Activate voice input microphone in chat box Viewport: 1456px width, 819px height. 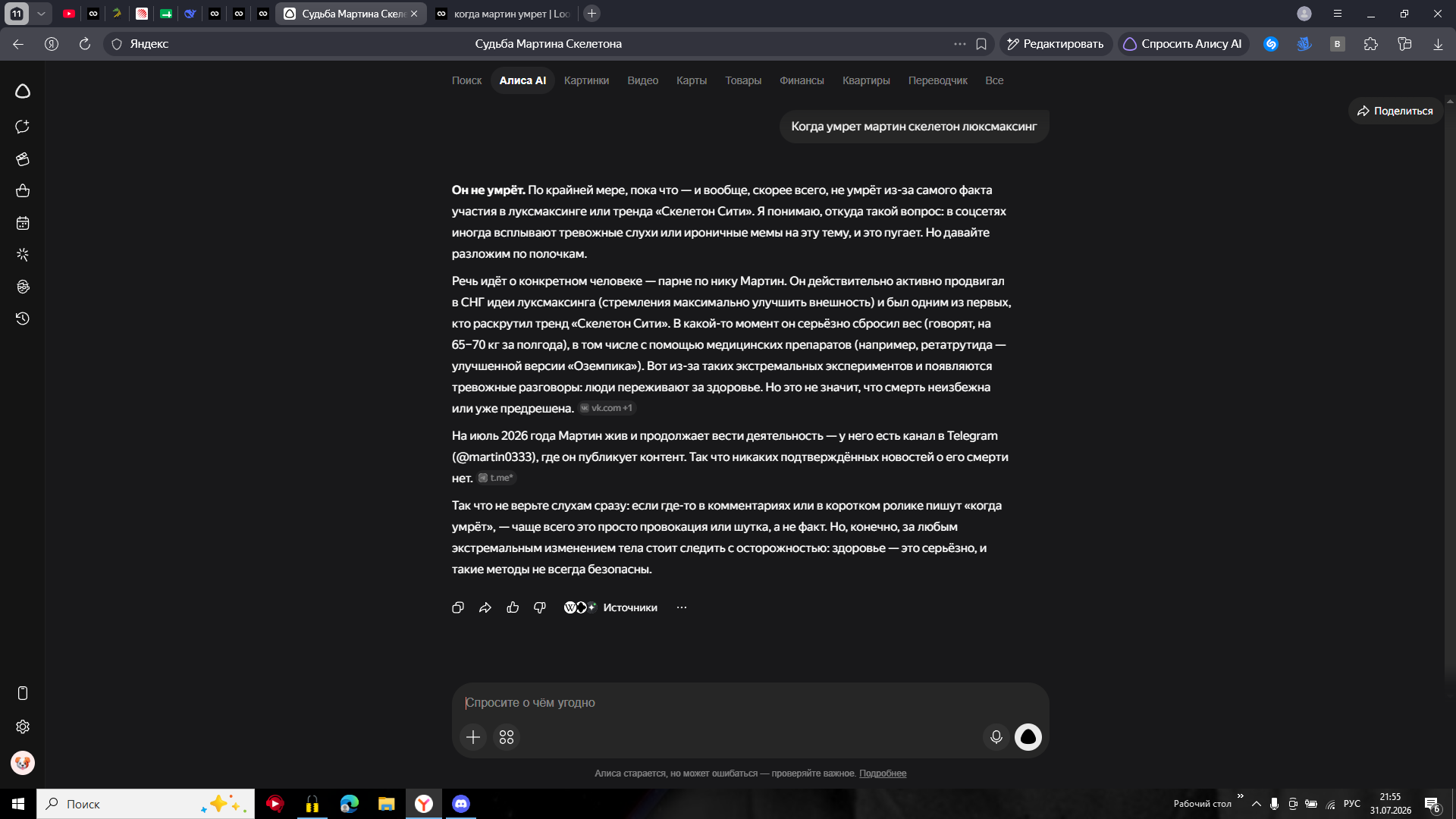coord(996,737)
